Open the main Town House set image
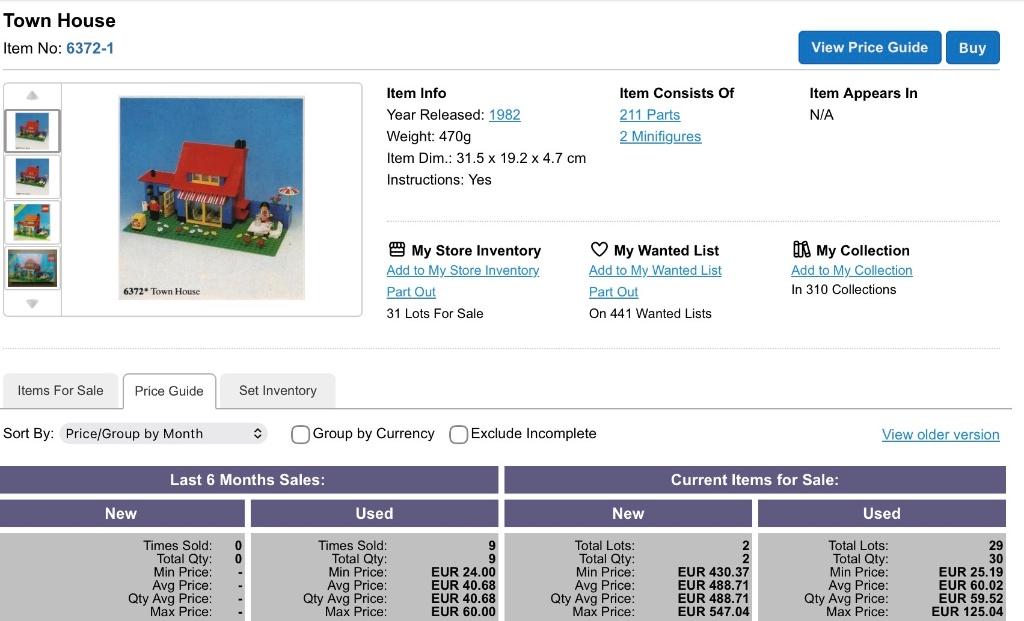Viewport: 1024px width, 621px height. 212,199
